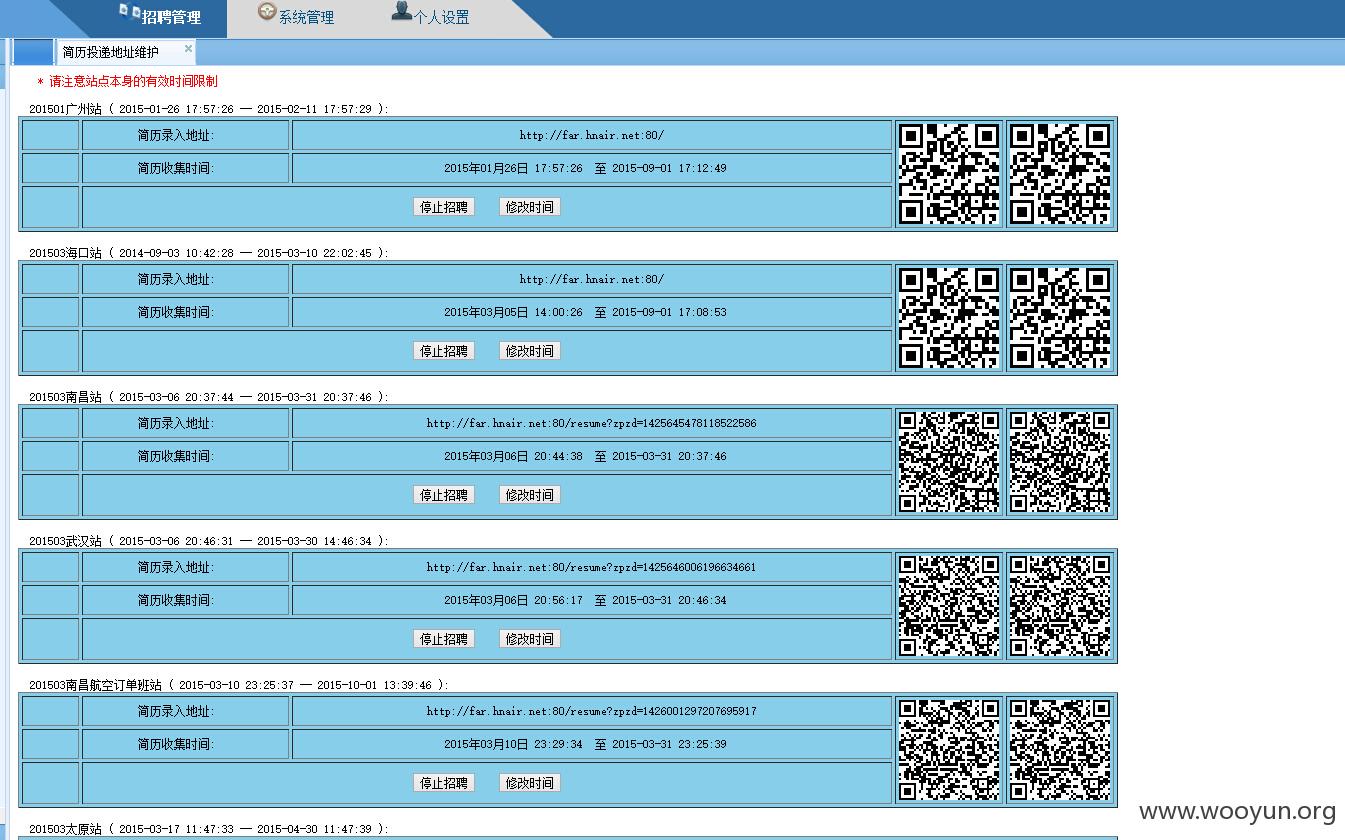Screen dimensions: 1345x840
Task: Click 停止招聘 for 201503海口站
Action: [444, 351]
